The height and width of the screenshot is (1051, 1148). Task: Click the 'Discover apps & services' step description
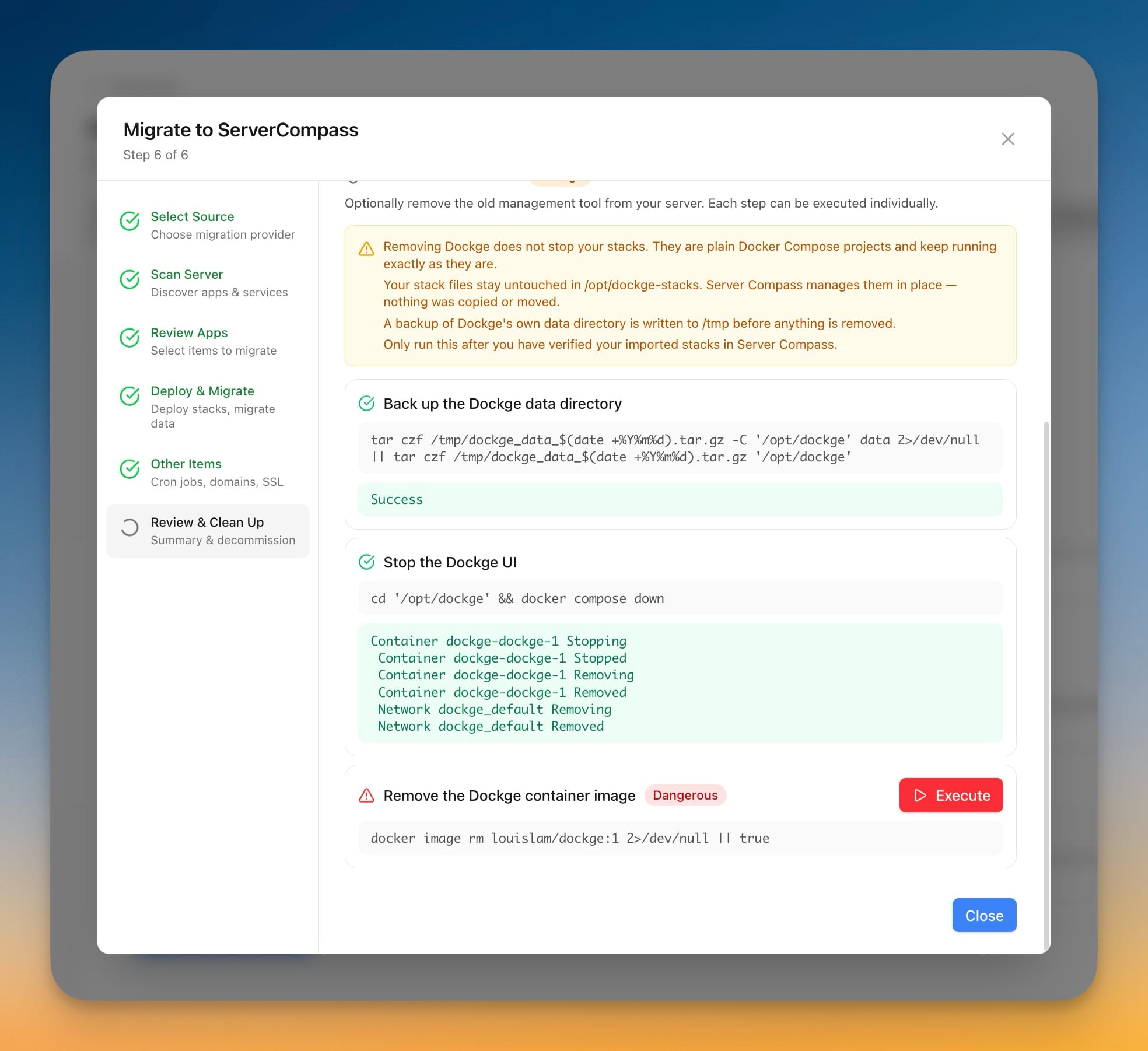219,292
